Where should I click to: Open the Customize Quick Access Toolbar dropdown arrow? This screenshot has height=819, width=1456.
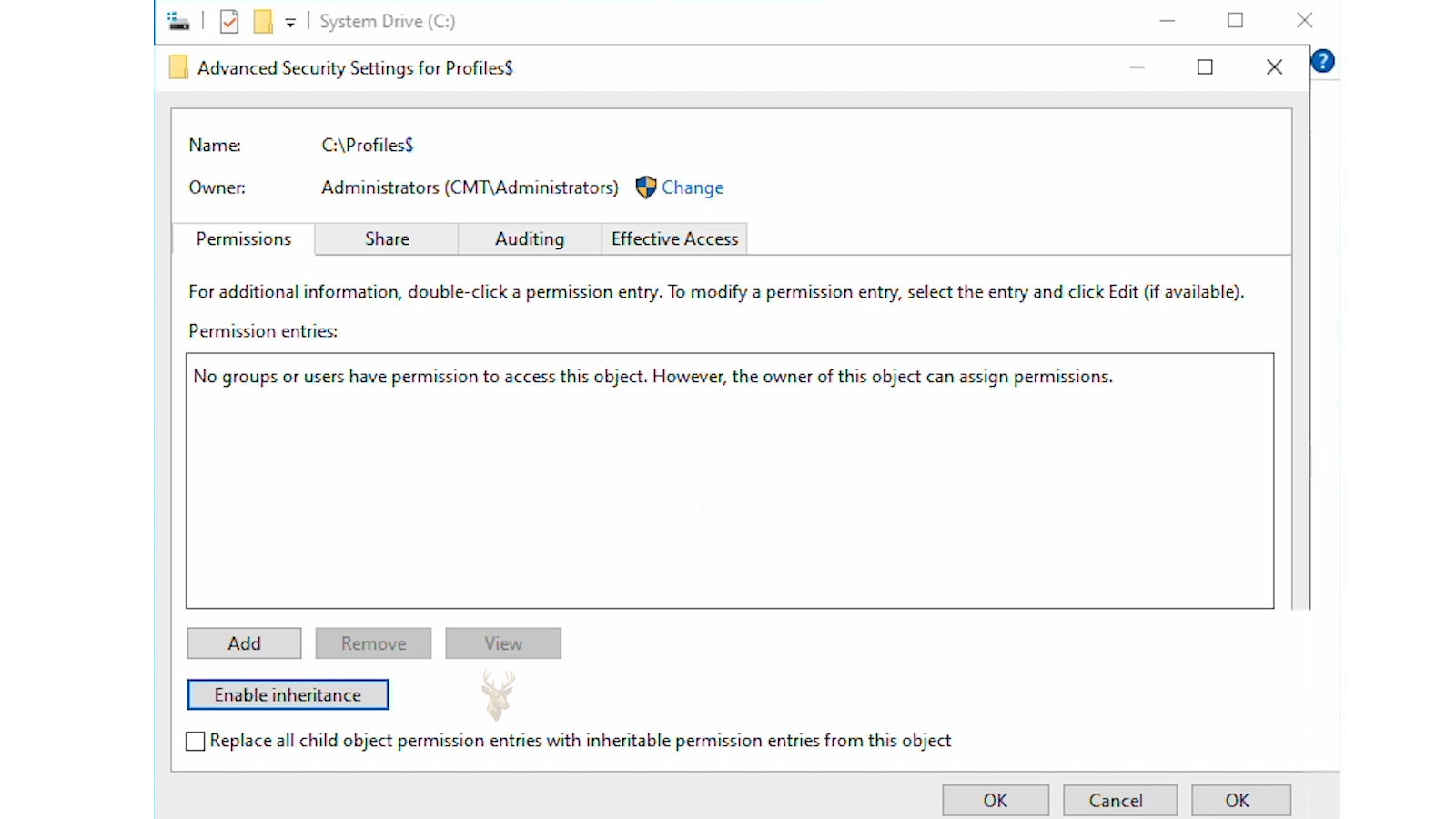click(290, 23)
